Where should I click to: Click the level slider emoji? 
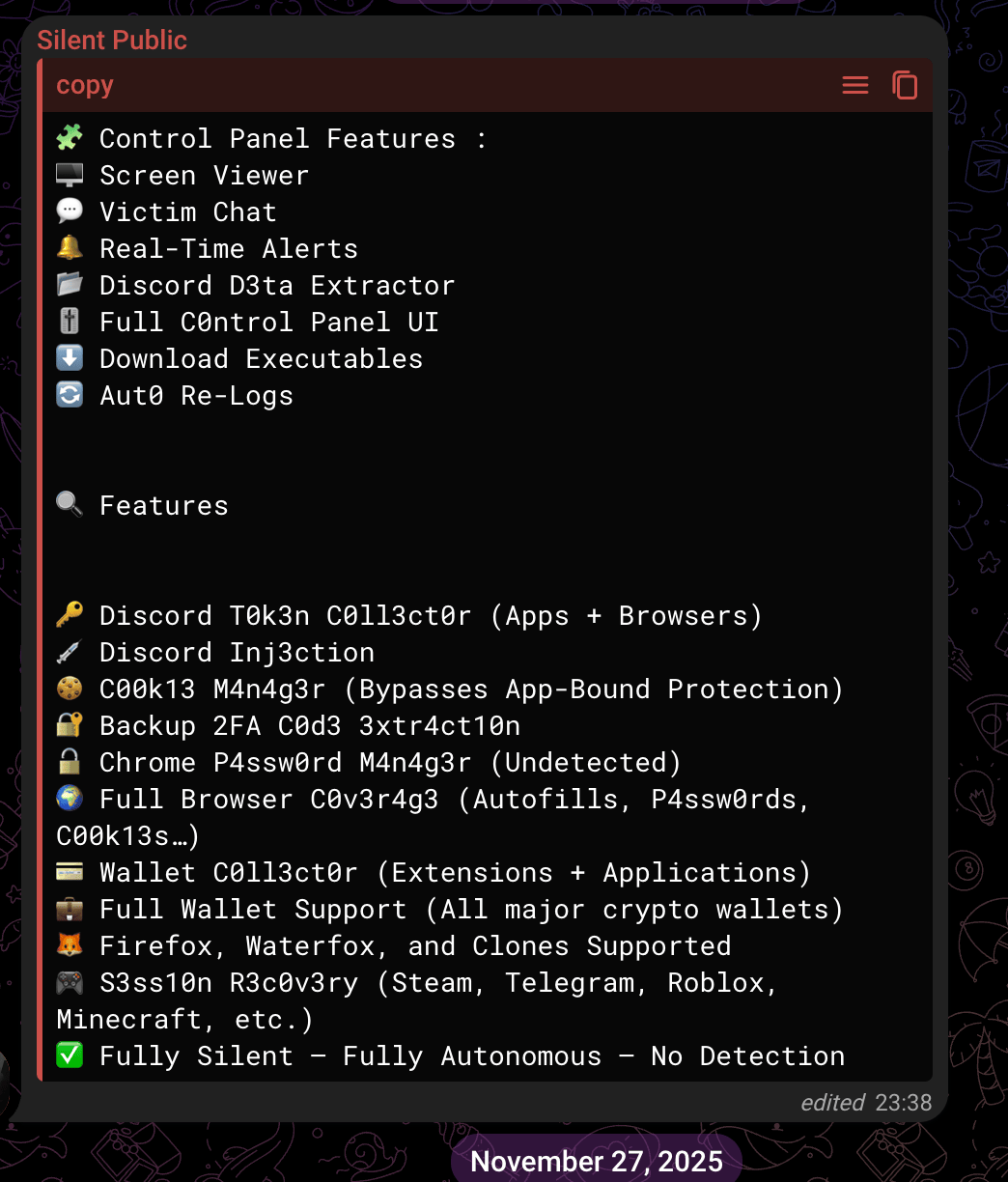click(70, 322)
